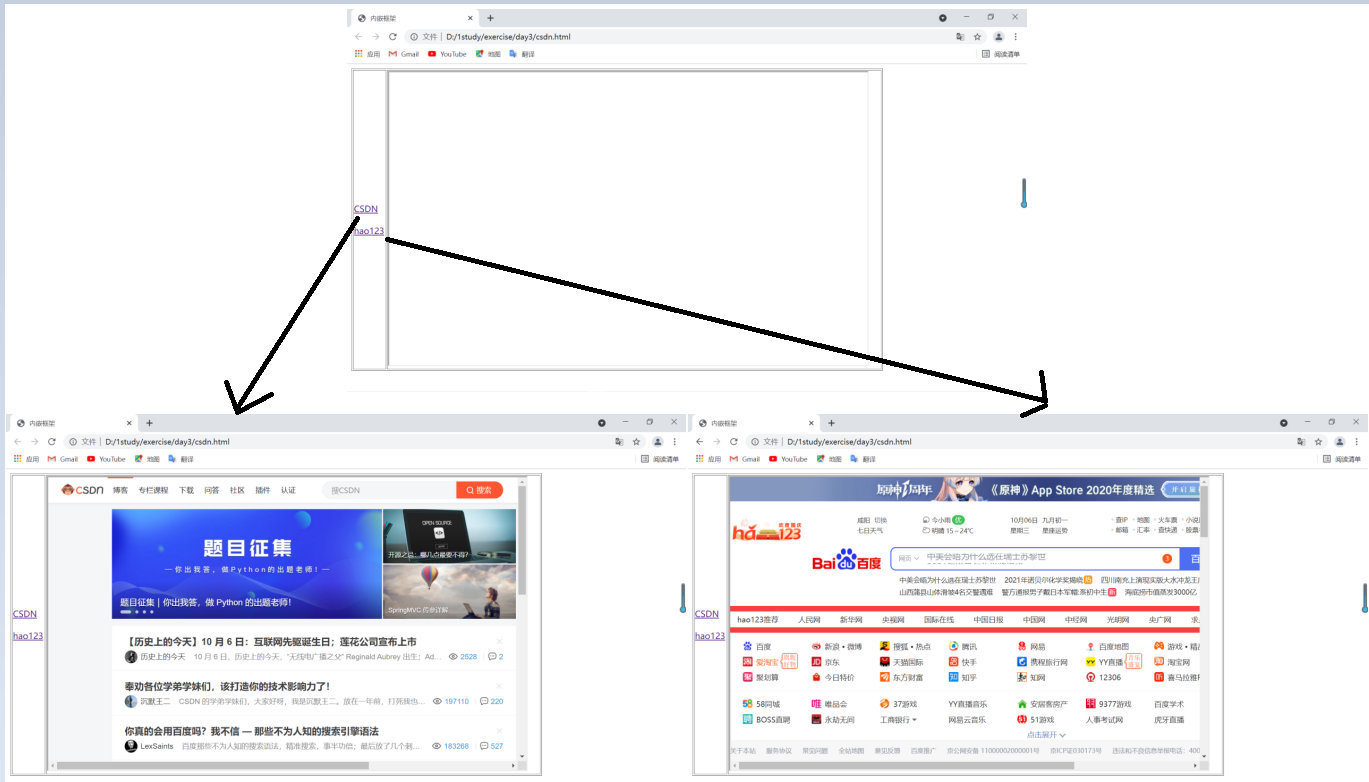1369x782 pixels.
Task: Open the 地图 maps bookmark in the bottom-left window
Action: tap(147, 459)
